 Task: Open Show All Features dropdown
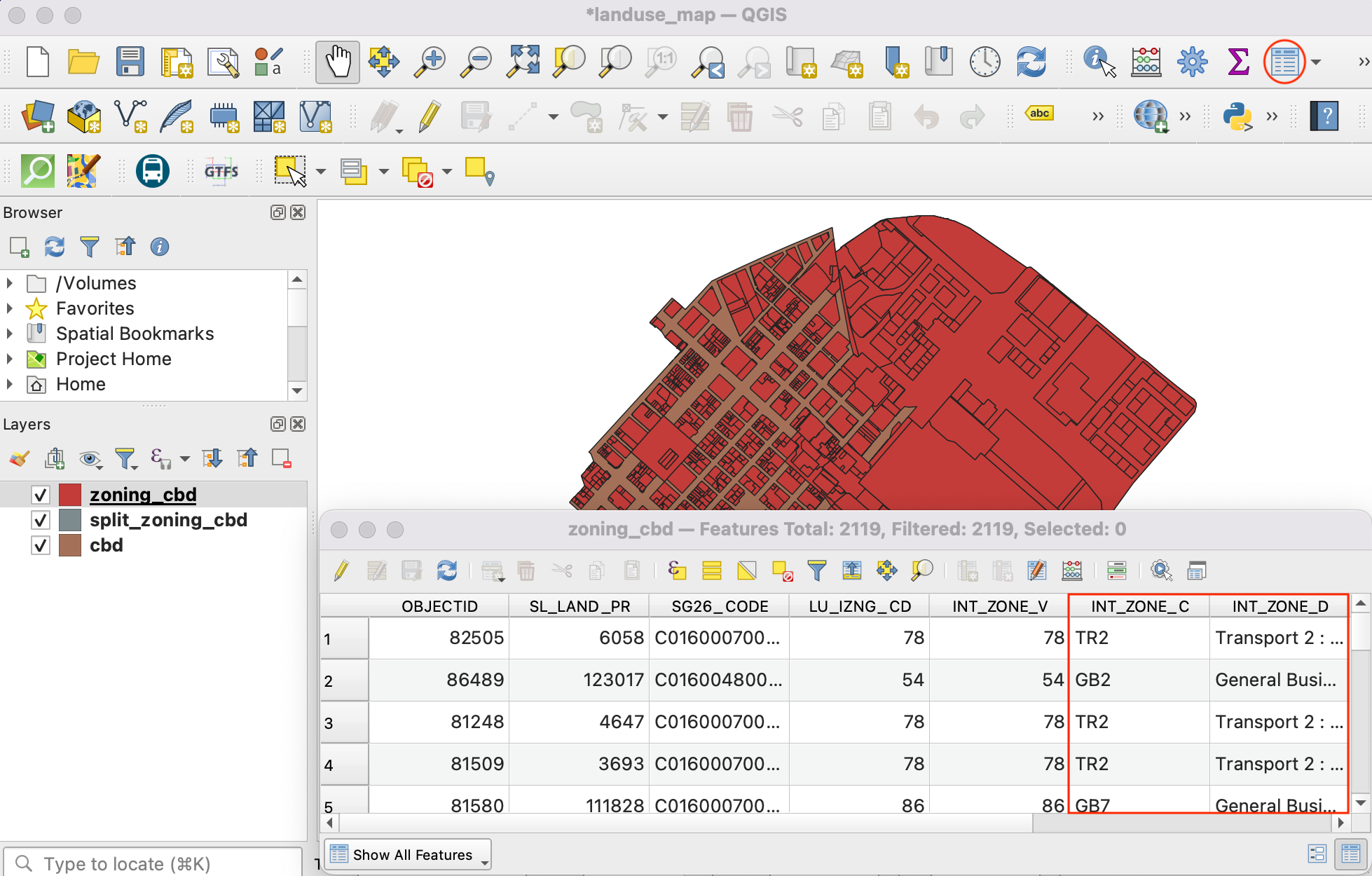pos(409,854)
